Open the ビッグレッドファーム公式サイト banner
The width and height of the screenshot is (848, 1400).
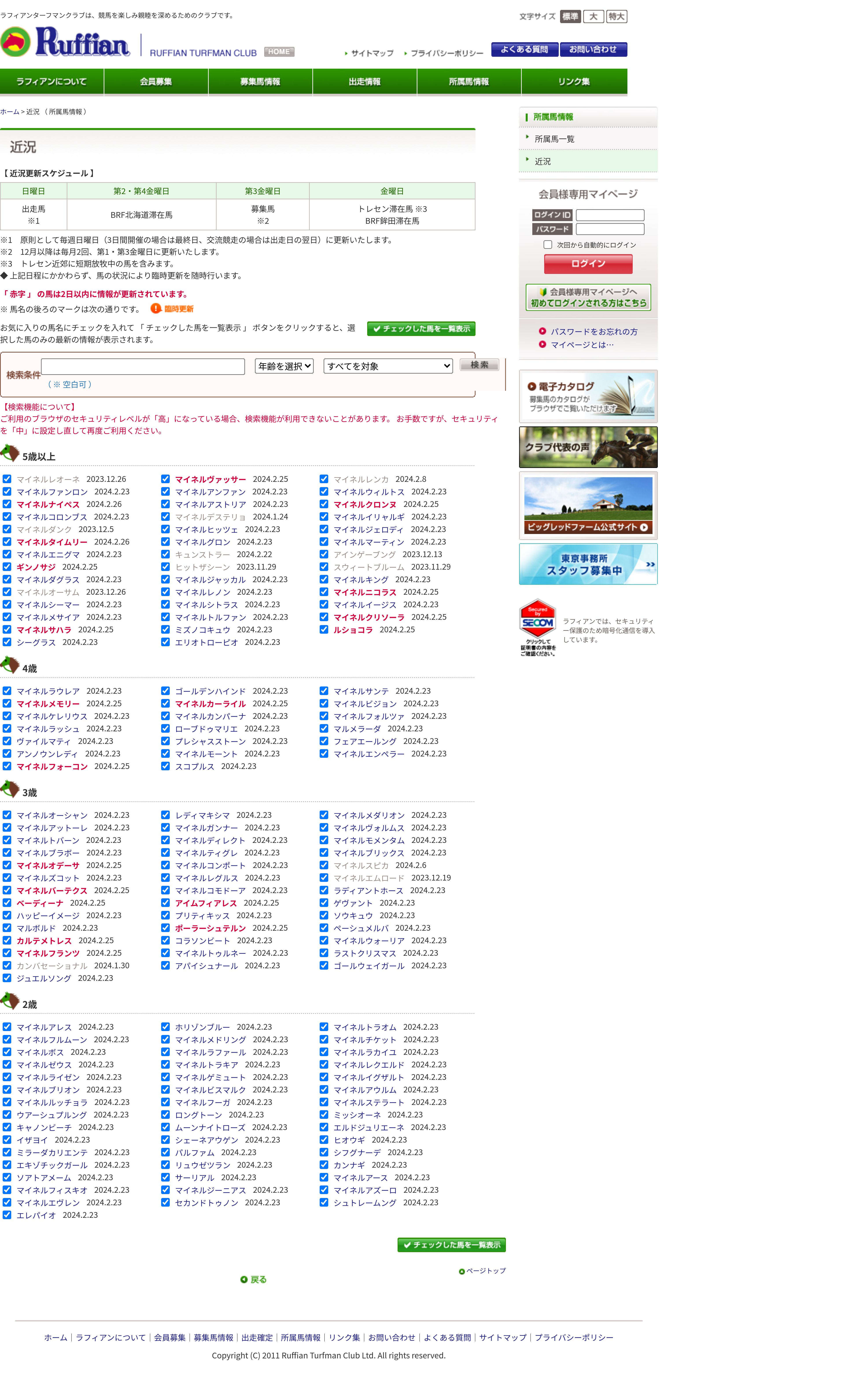[x=588, y=505]
